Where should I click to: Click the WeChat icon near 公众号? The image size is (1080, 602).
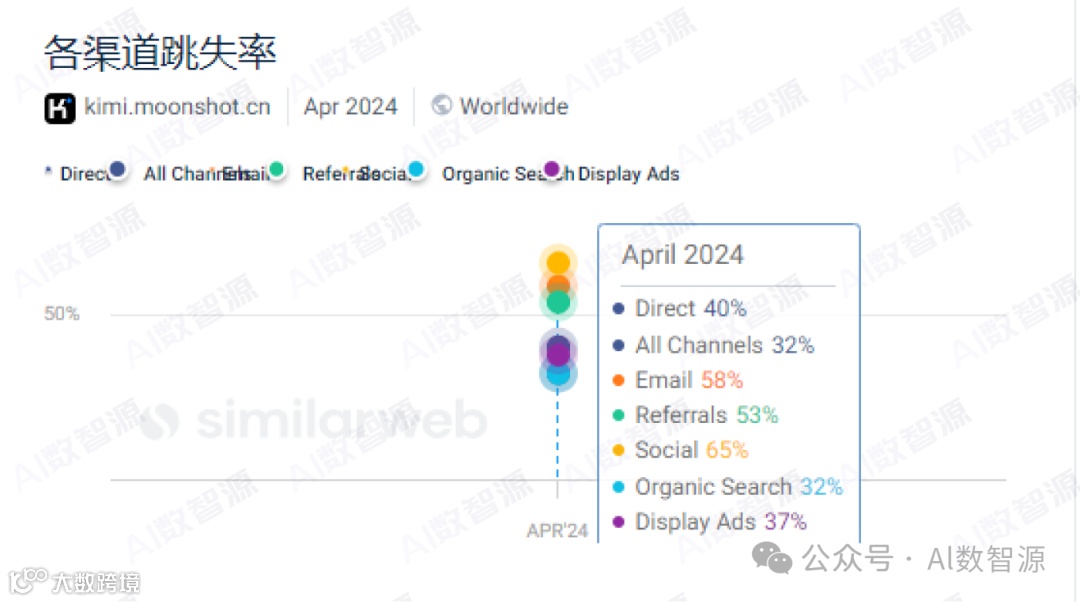(771, 558)
